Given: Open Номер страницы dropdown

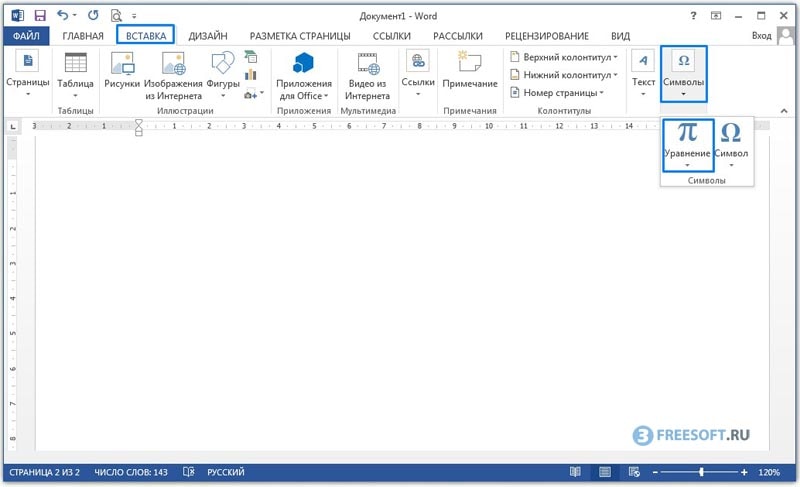Looking at the screenshot, I should pyautogui.click(x=557, y=93).
